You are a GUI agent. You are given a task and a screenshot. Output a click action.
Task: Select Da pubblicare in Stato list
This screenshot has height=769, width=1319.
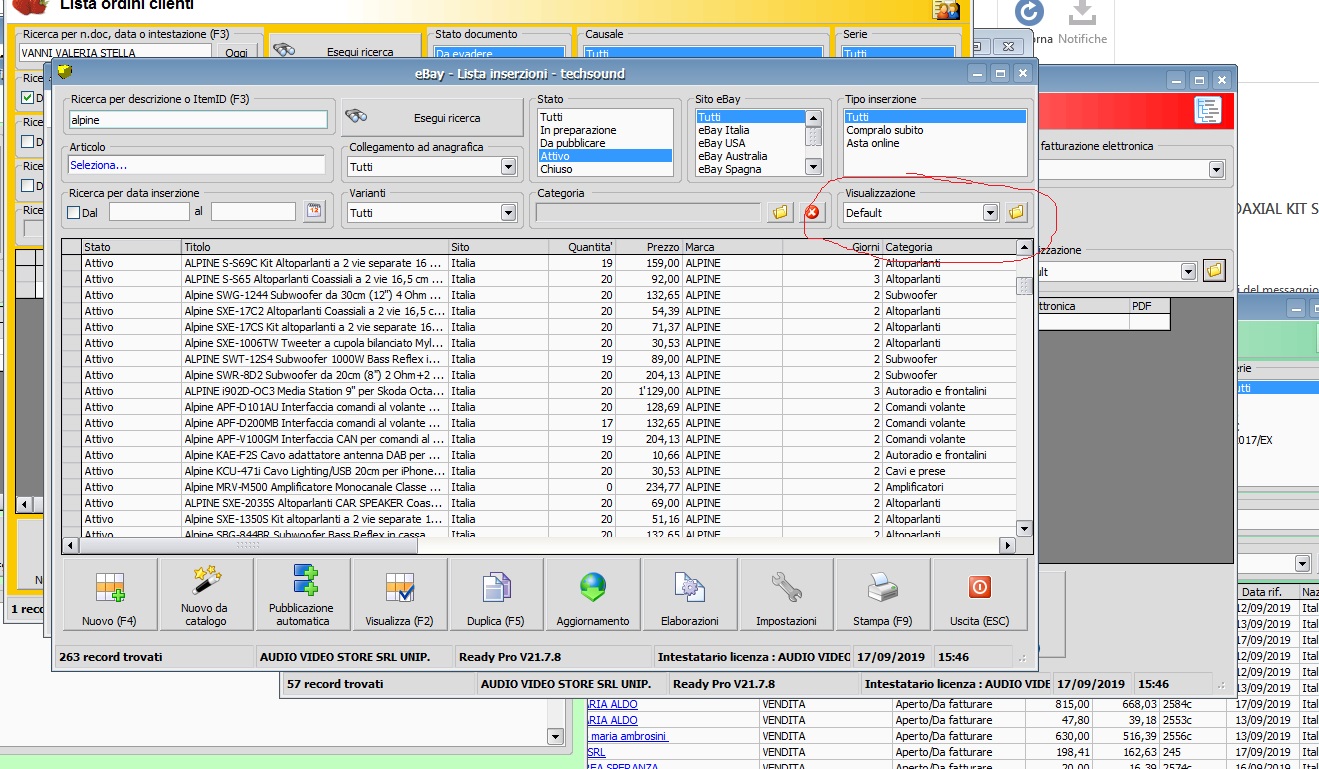(605, 143)
